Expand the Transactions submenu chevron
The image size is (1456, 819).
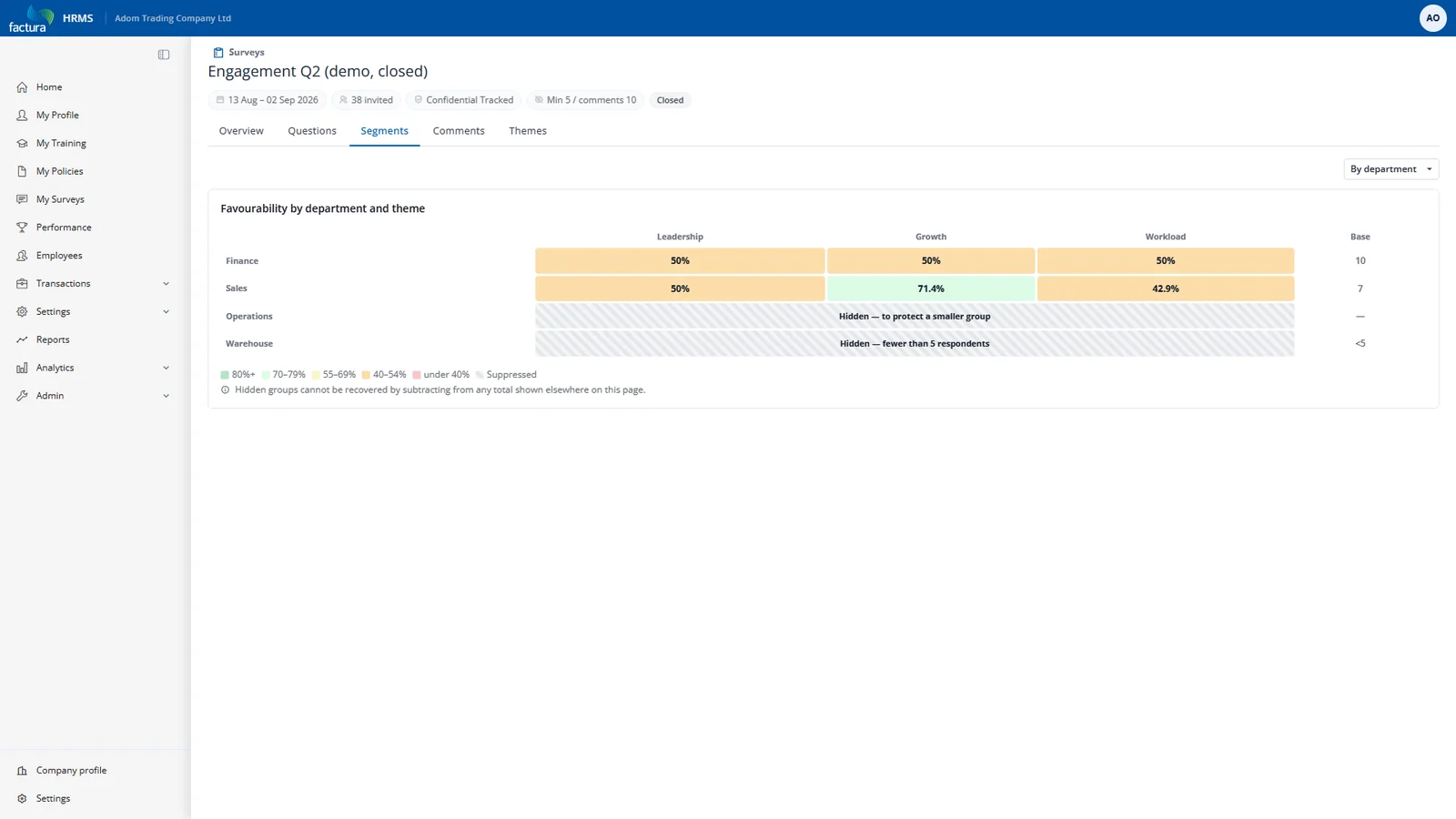point(166,284)
